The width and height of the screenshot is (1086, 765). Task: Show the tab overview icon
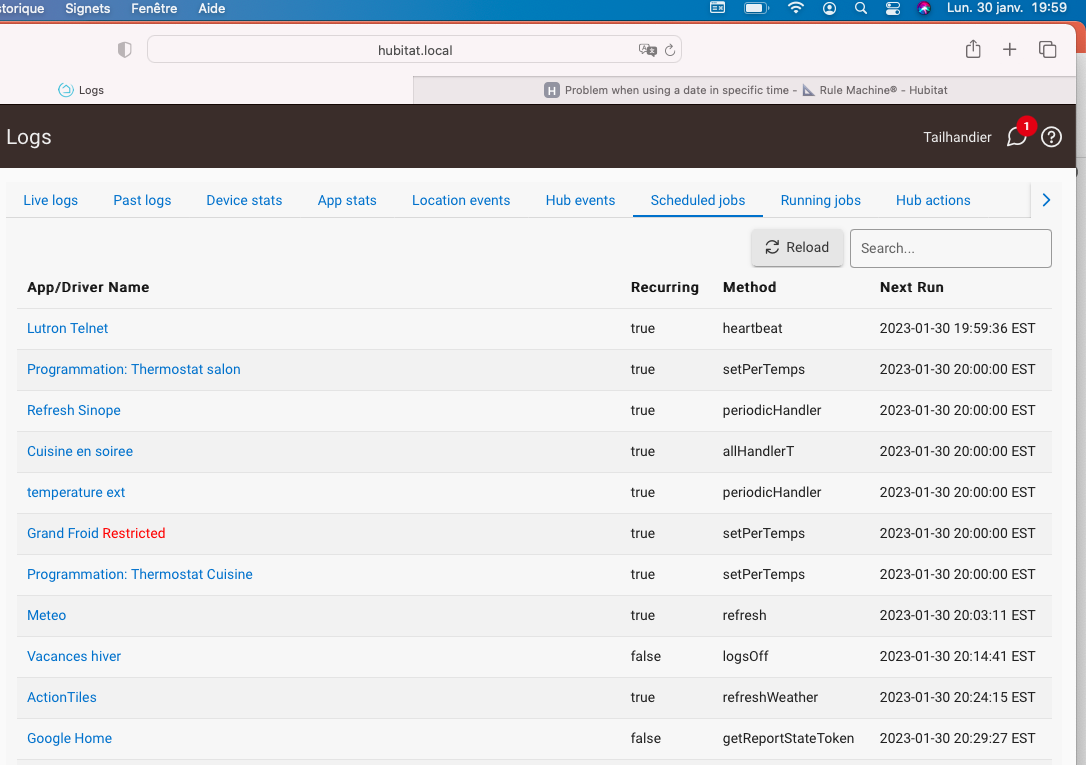1047,50
